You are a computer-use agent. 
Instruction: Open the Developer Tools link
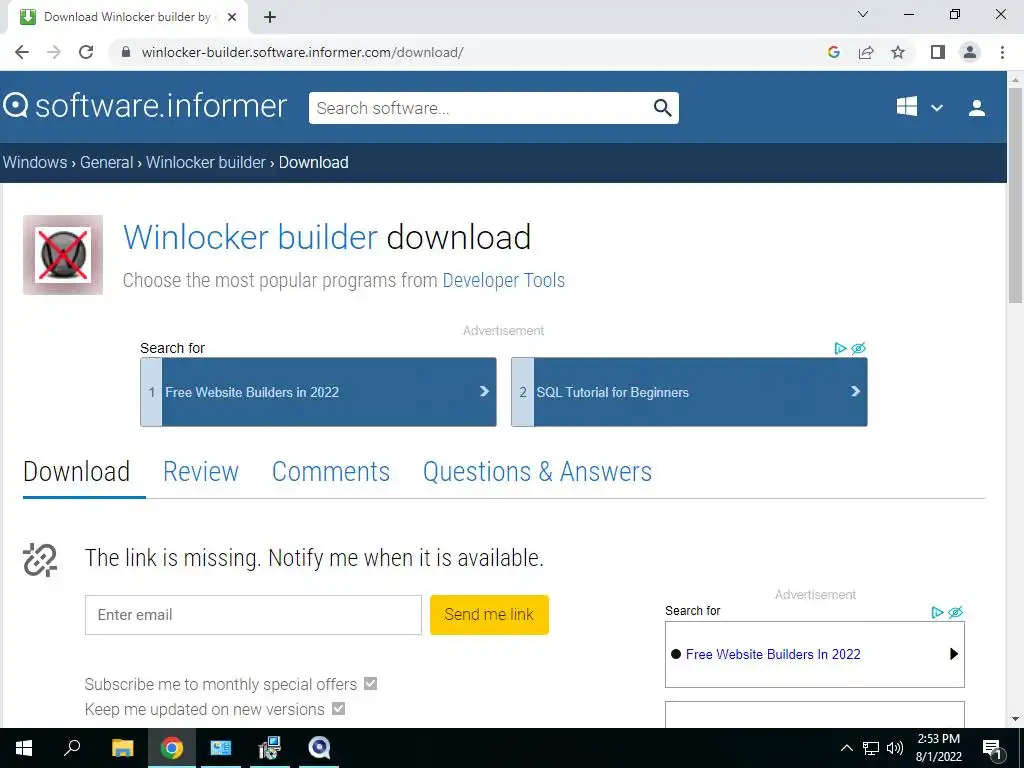(x=504, y=280)
